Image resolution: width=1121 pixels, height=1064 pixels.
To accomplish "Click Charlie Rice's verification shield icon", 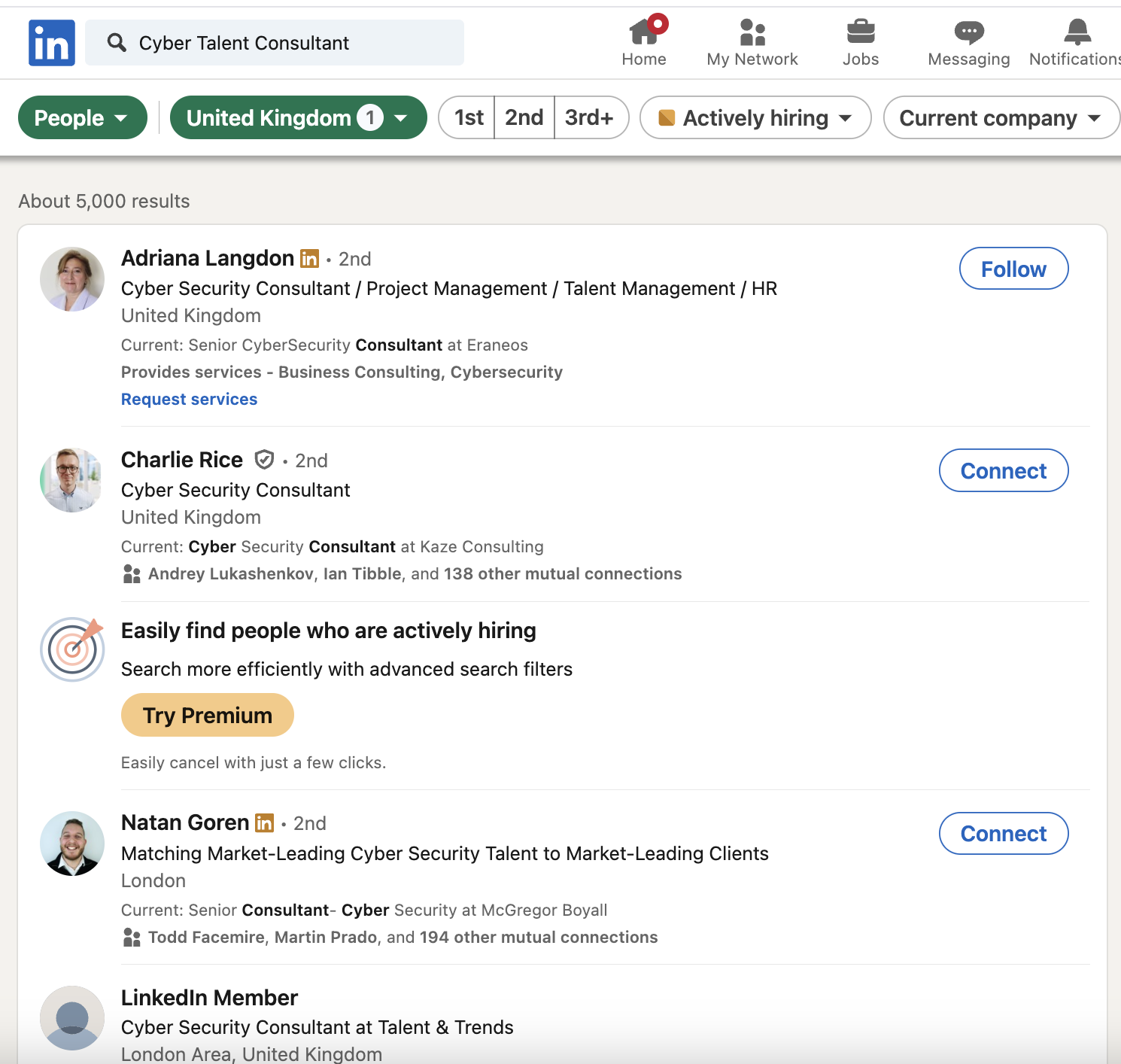I will 264,459.
